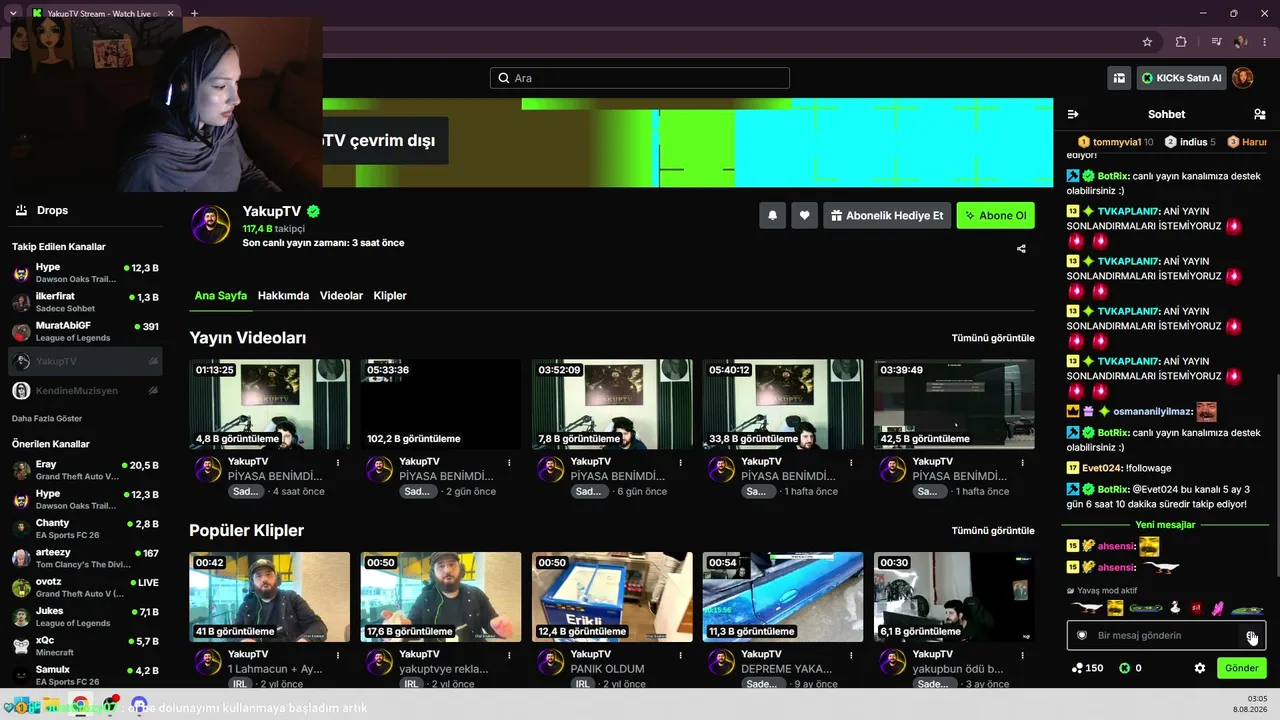The image size is (1280, 720).
Task: Open your profile avatar in Kick header
Action: [1242, 78]
